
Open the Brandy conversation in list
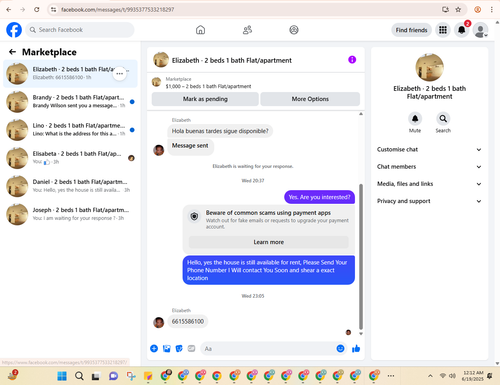click(70, 102)
